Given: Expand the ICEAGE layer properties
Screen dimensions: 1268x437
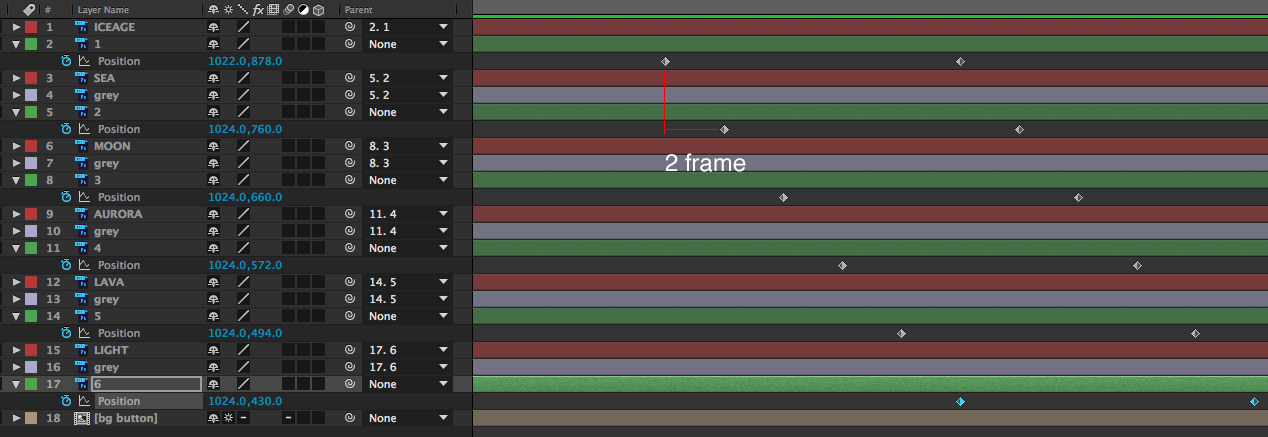Looking at the screenshot, I should pyautogui.click(x=16, y=27).
